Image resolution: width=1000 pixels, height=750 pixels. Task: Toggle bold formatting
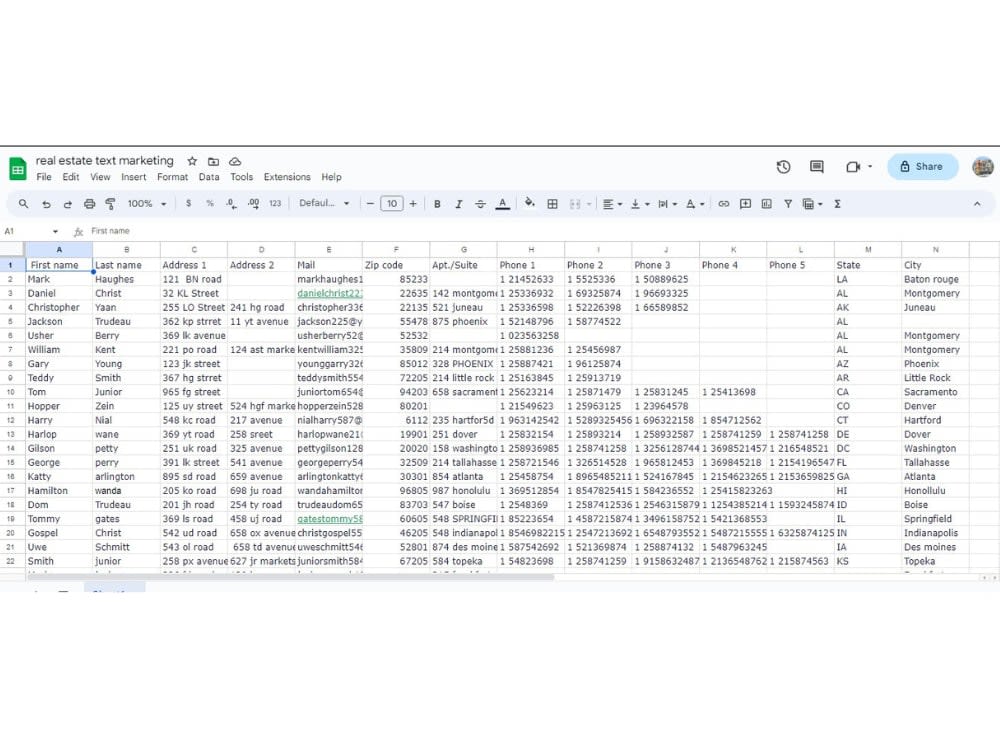437,204
